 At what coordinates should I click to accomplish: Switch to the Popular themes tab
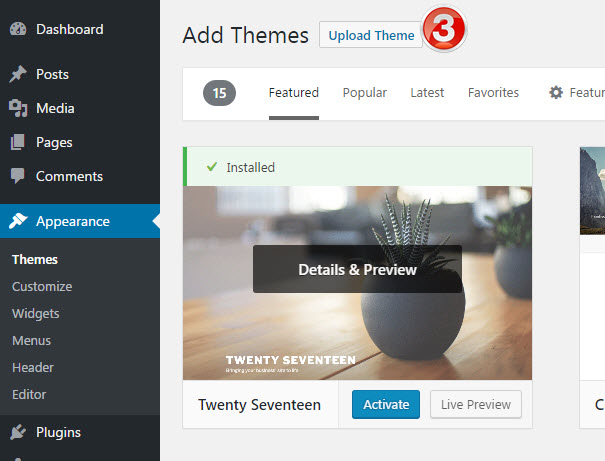point(364,93)
